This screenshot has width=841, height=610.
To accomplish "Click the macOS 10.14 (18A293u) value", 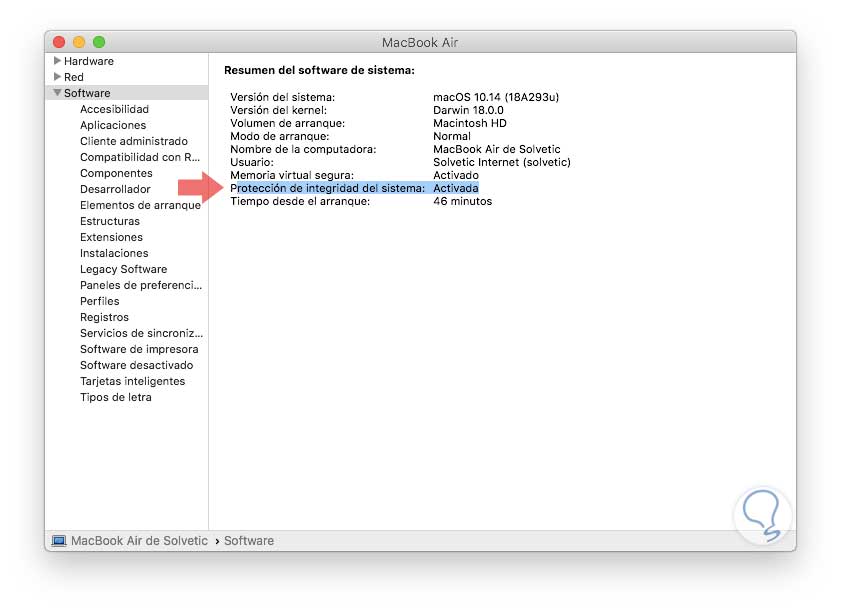I will click(496, 97).
